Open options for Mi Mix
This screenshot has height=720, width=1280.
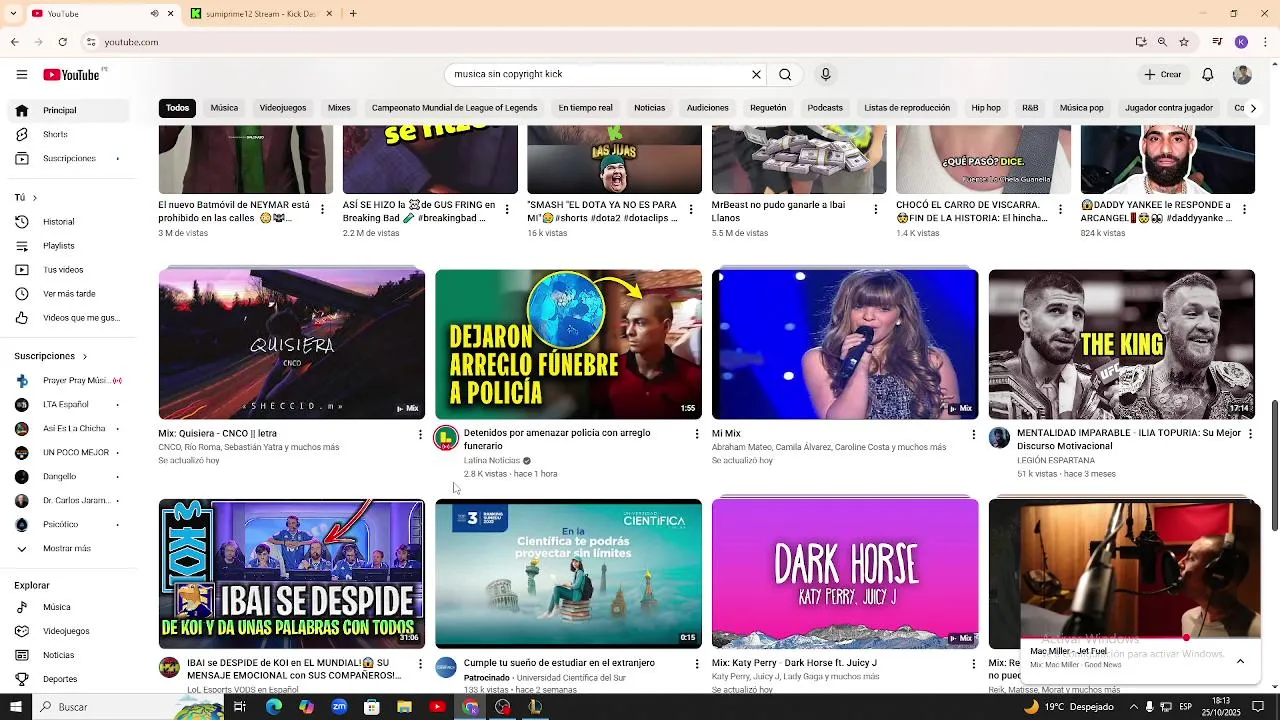[974, 434]
